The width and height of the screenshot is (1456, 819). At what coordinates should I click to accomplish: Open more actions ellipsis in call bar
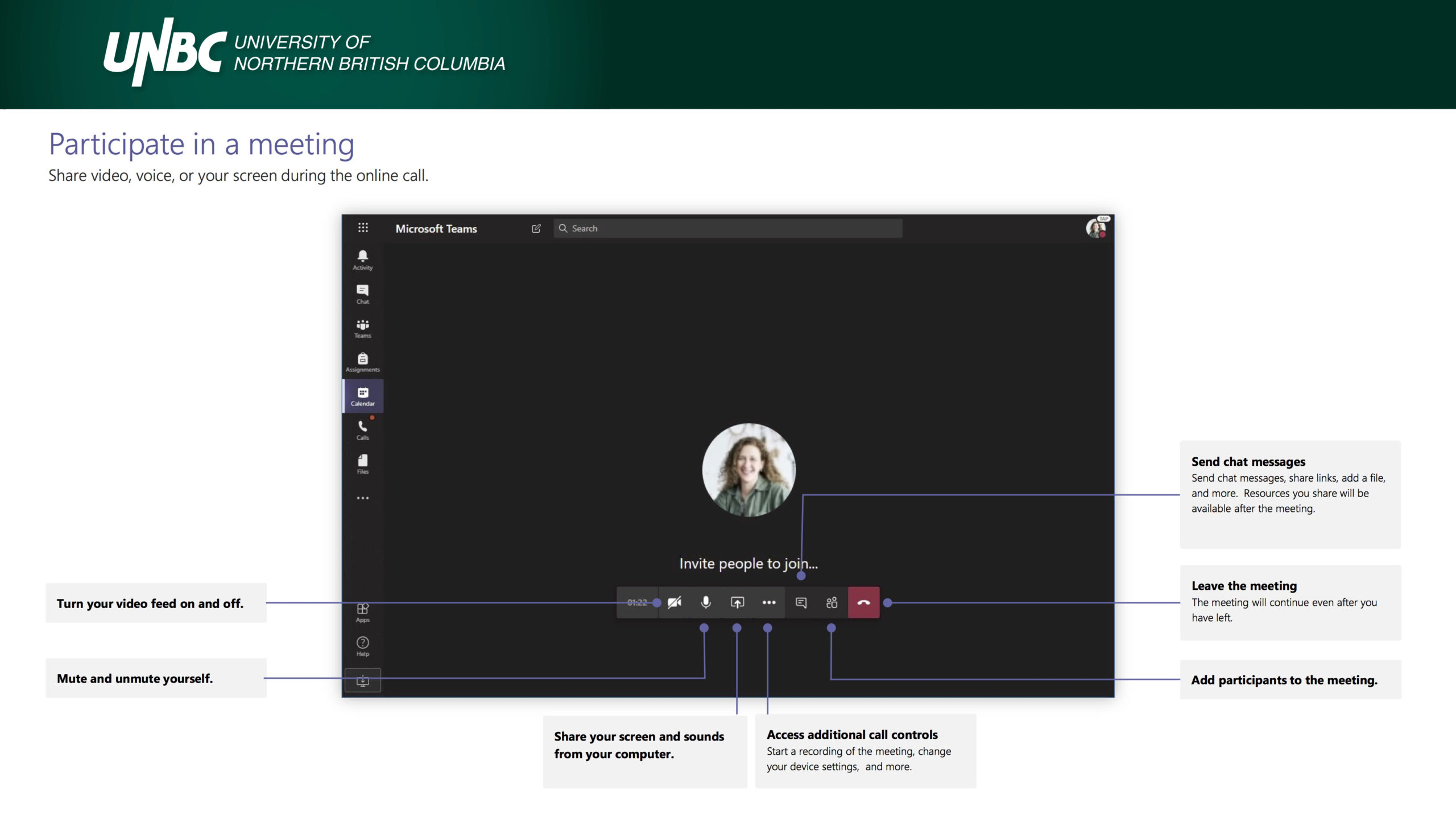click(x=769, y=602)
